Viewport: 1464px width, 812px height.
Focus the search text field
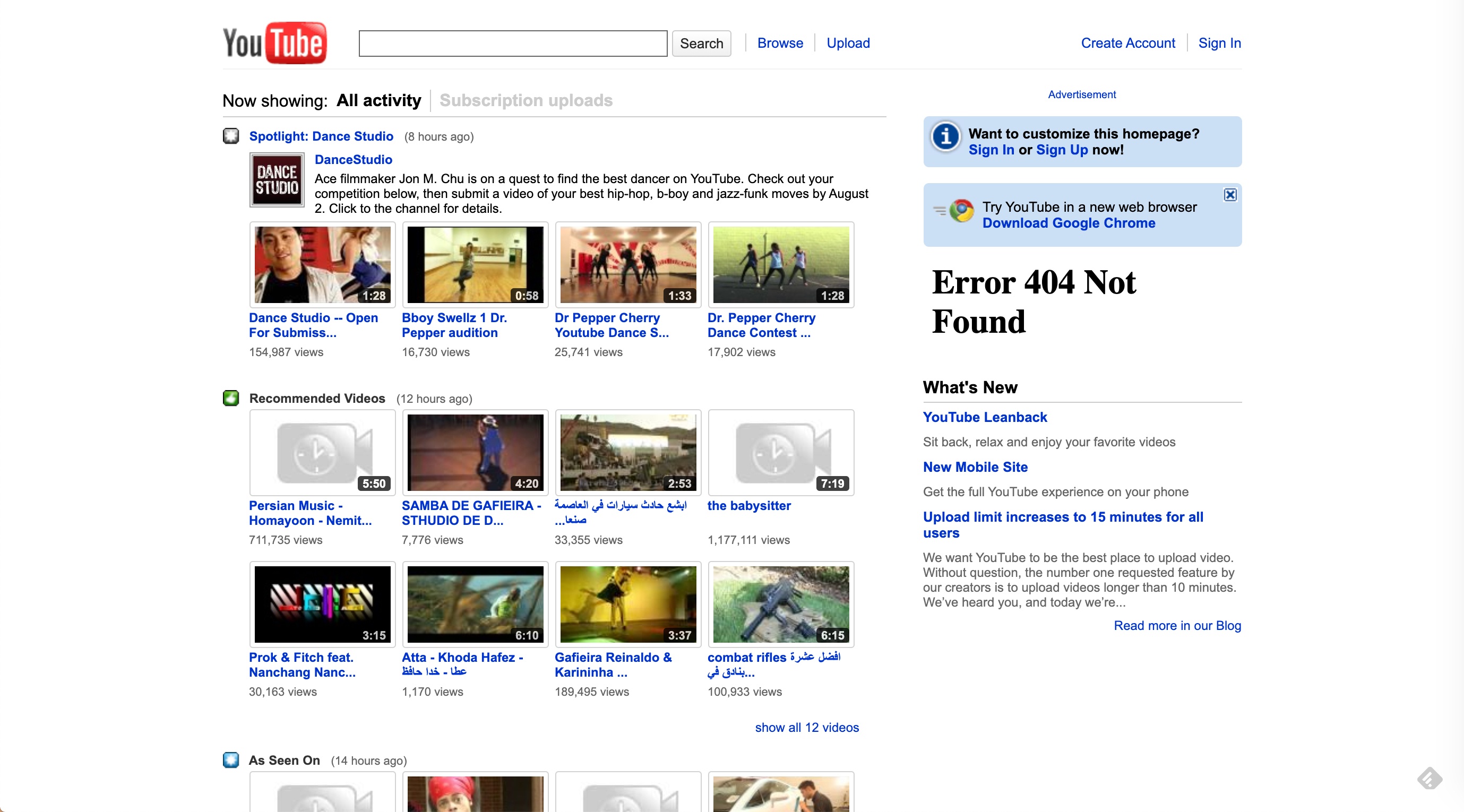click(x=513, y=44)
